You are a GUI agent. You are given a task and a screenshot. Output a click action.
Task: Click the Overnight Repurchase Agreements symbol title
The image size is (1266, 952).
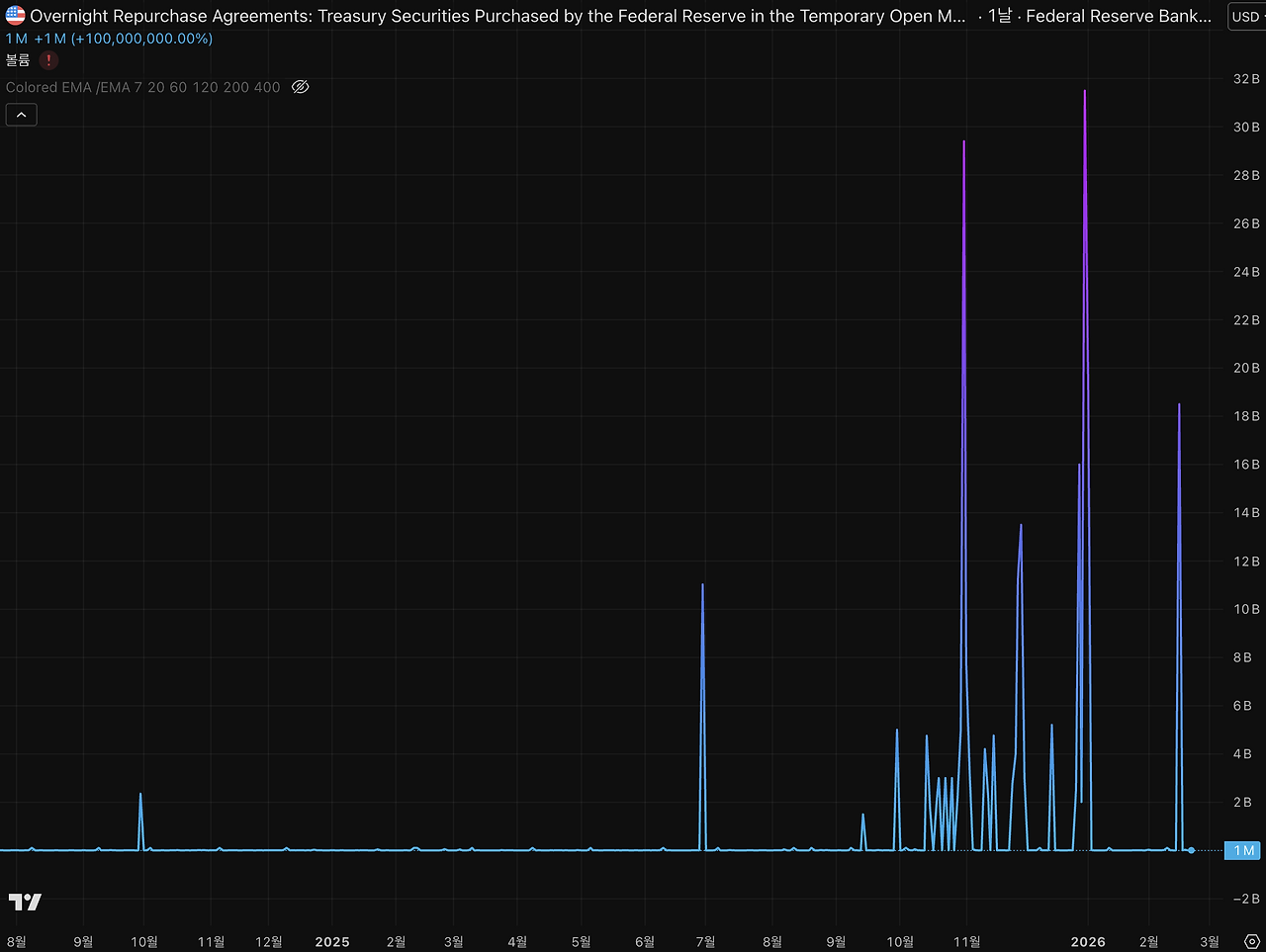(x=498, y=16)
